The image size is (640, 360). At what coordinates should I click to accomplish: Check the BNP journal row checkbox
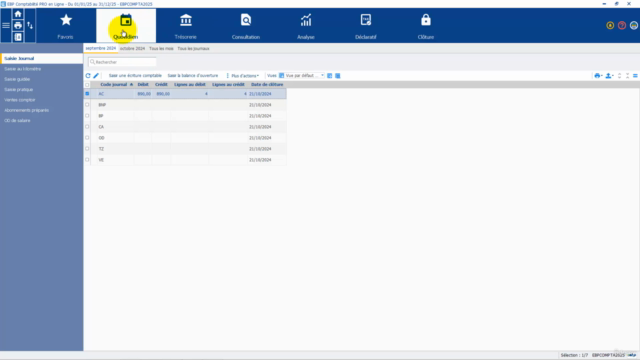tap(87, 104)
